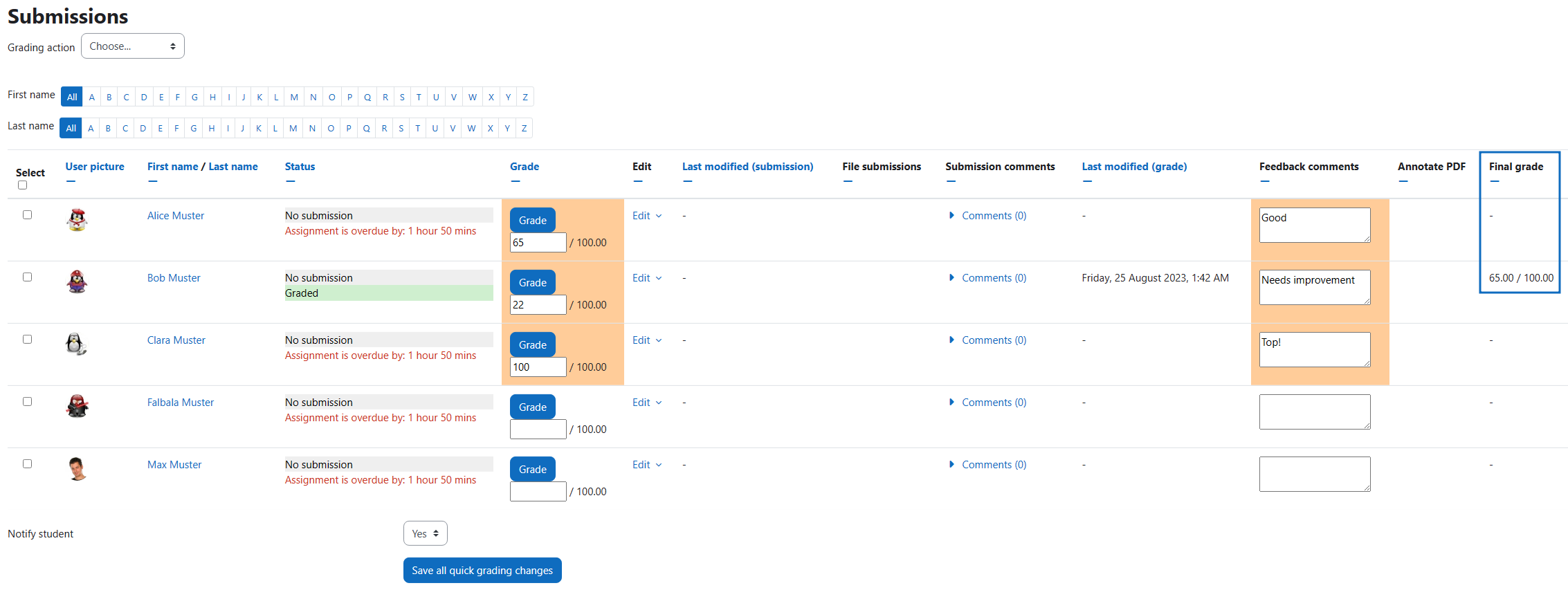Click Falbala Muster's avatar picture

pyautogui.click(x=77, y=407)
